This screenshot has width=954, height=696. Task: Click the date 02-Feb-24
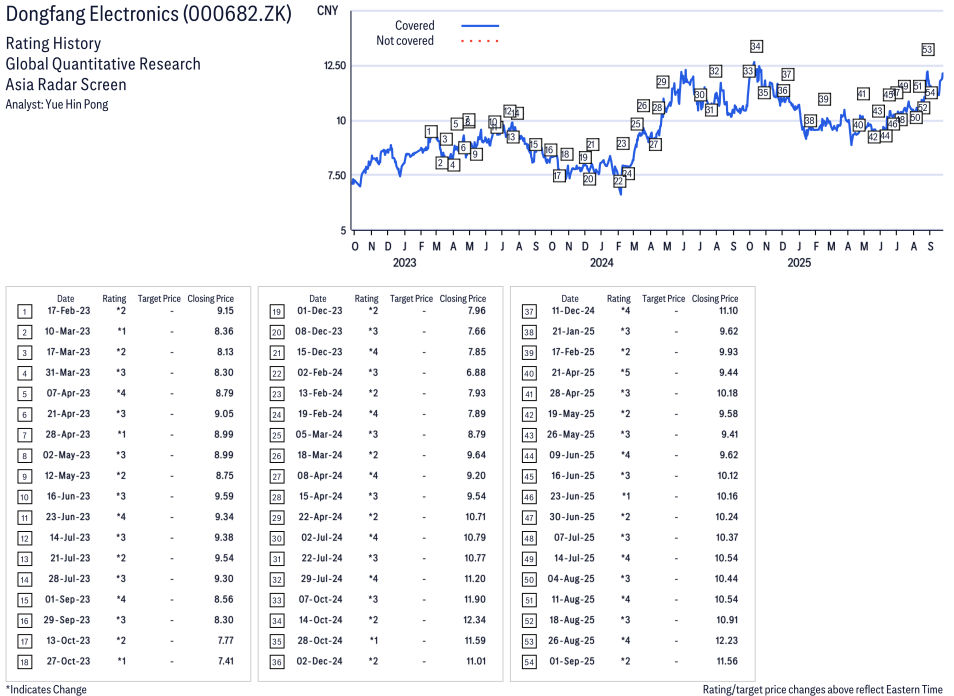tap(320, 372)
